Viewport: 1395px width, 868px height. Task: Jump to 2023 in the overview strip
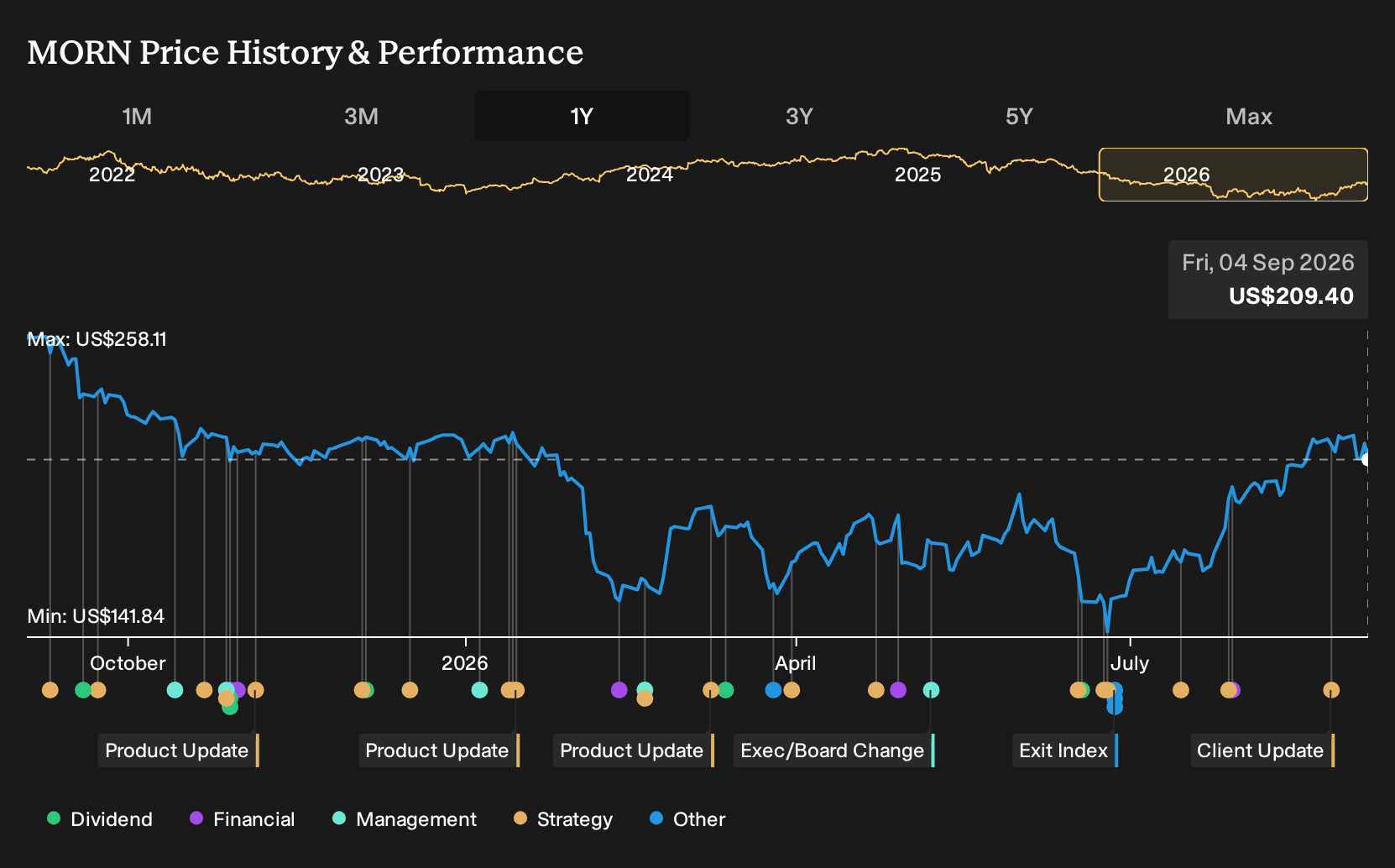pyautogui.click(x=380, y=175)
